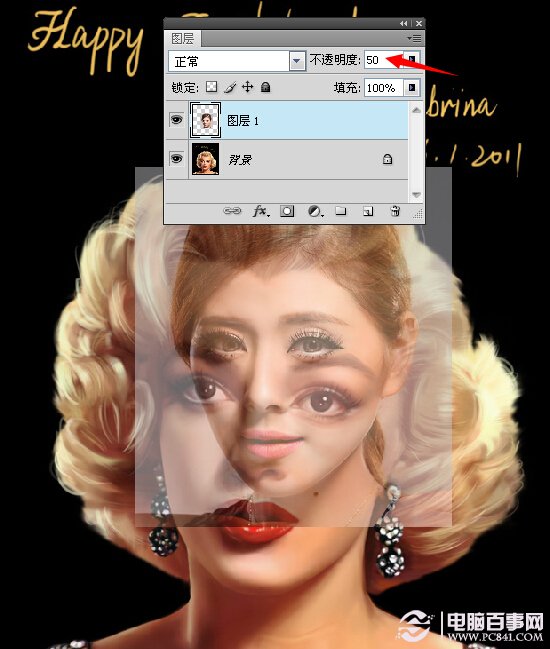Open the layers panel options menu
Viewport: 550px width, 649px height.
[x=415, y=38]
